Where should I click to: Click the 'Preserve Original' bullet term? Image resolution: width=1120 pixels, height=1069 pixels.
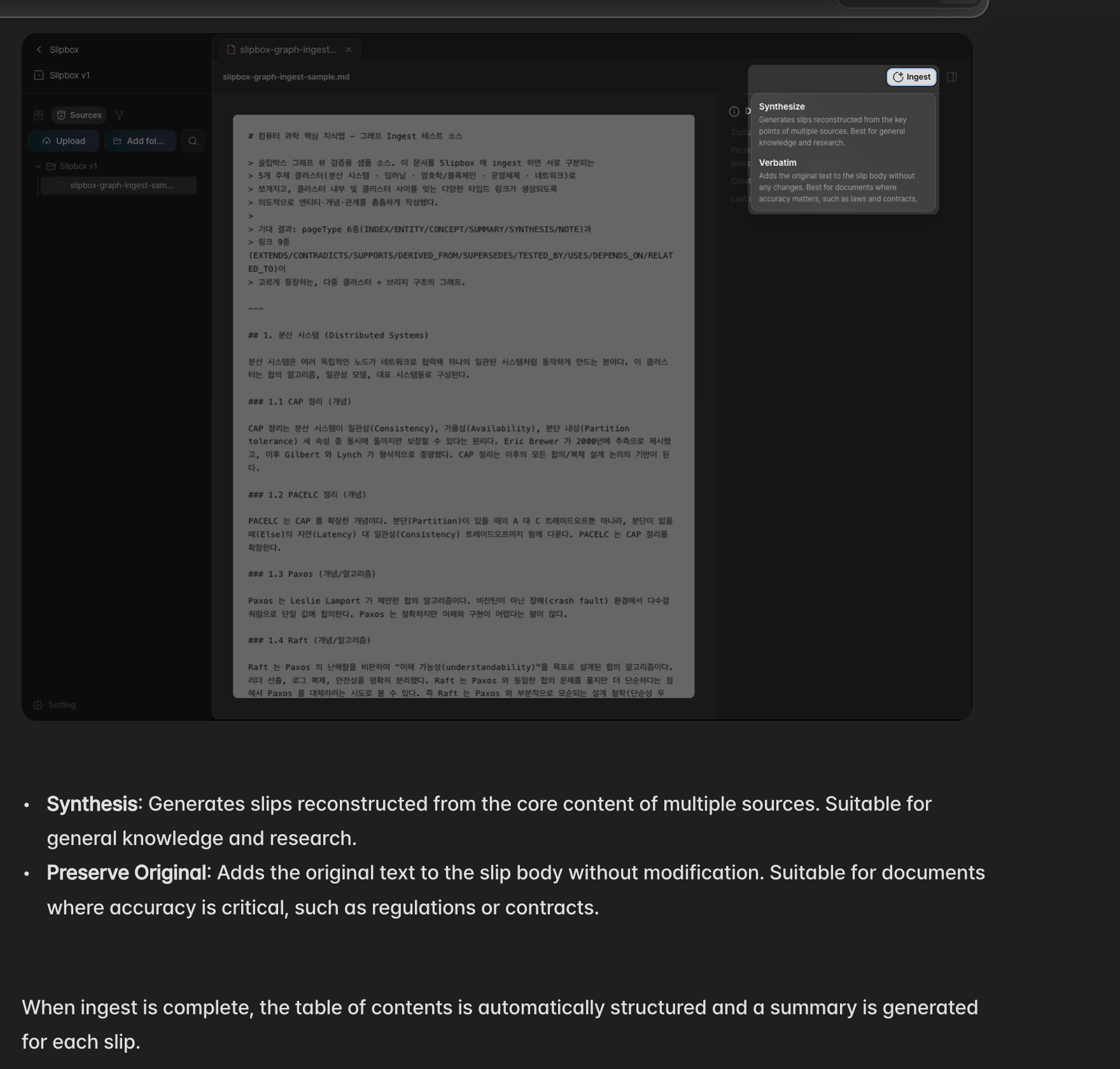(126, 872)
